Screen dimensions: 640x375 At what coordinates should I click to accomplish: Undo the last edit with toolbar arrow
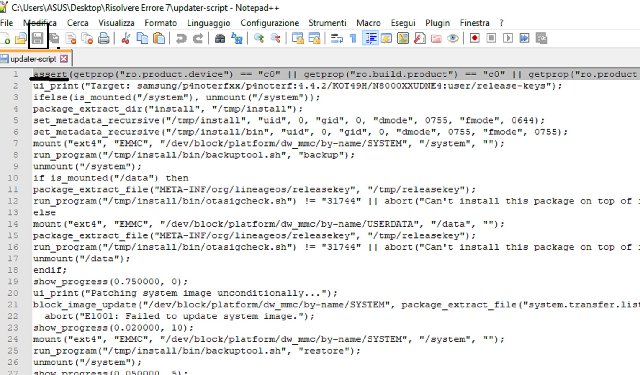click(181, 39)
